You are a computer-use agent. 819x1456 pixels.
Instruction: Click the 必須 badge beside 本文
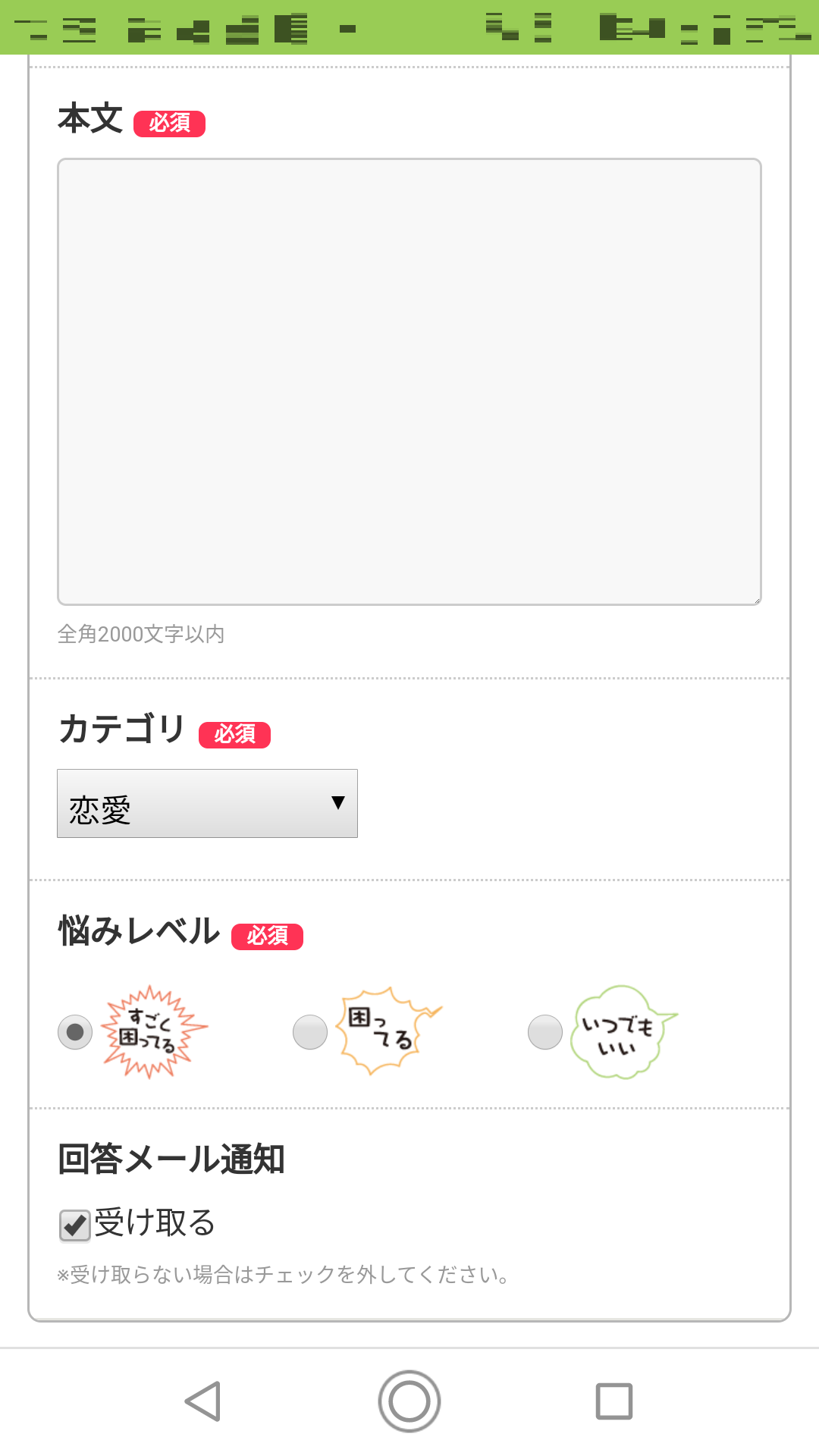tap(169, 124)
